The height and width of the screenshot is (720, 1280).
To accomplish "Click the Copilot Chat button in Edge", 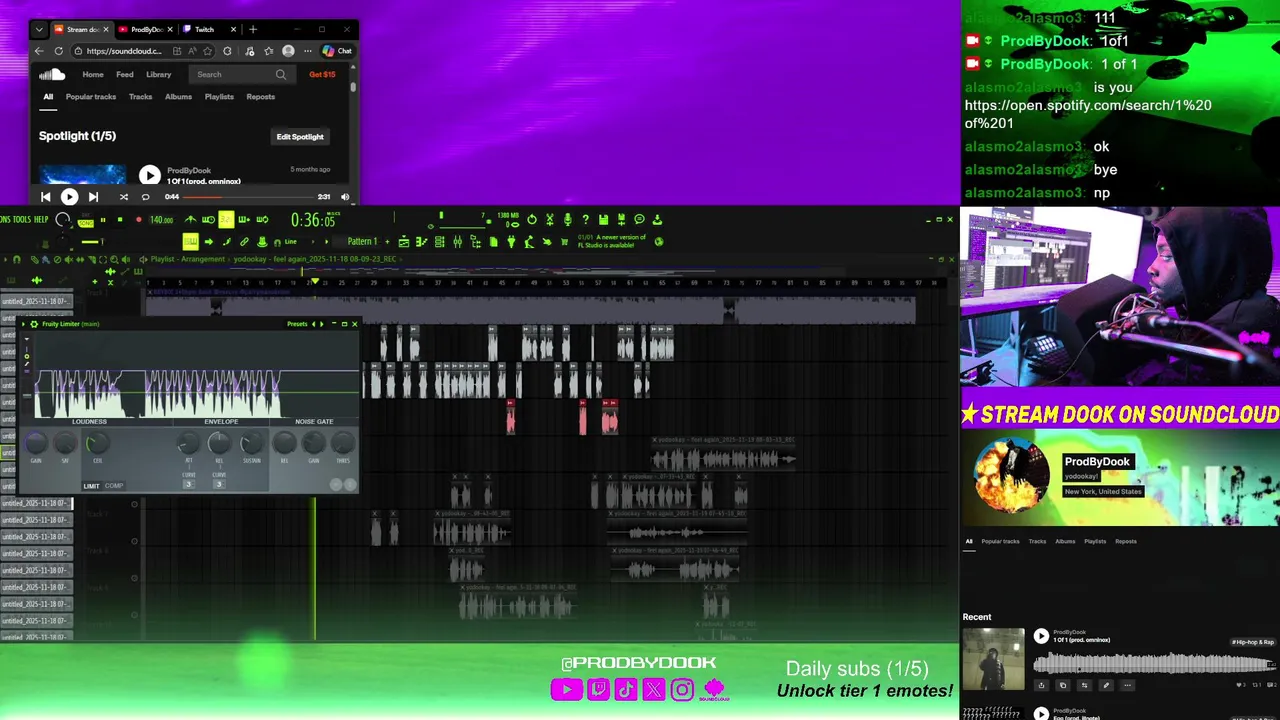I will pyautogui.click(x=337, y=51).
